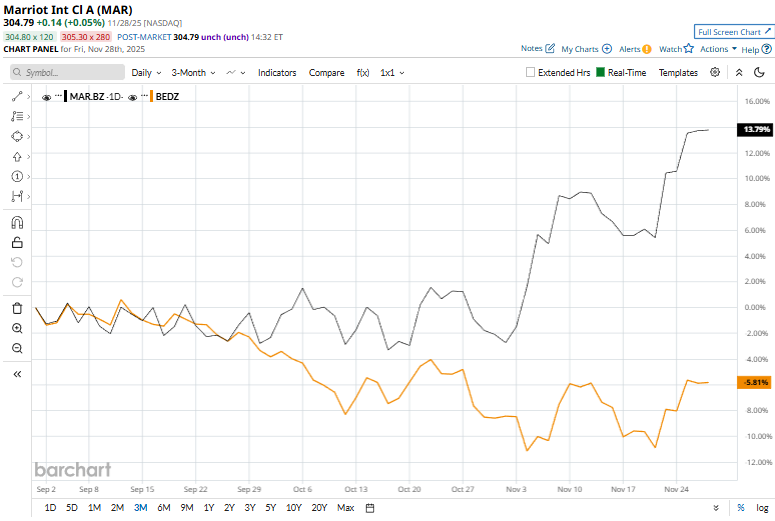Select the numbered annotation tool
Image resolution: width=775 pixels, height=521 pixels.
17,176
